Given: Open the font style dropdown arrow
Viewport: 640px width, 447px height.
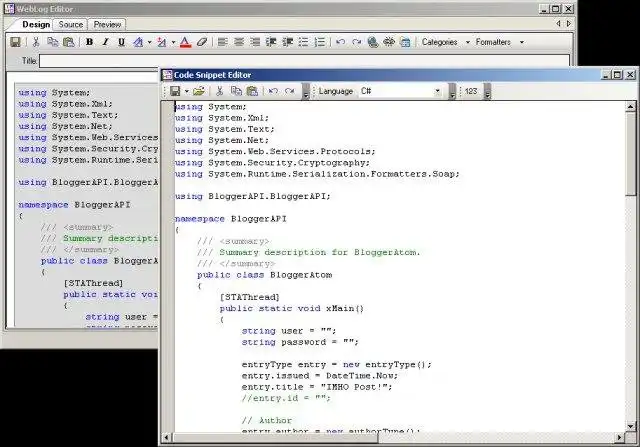Looking at the screenshot, I should click(x=149, y=42).
